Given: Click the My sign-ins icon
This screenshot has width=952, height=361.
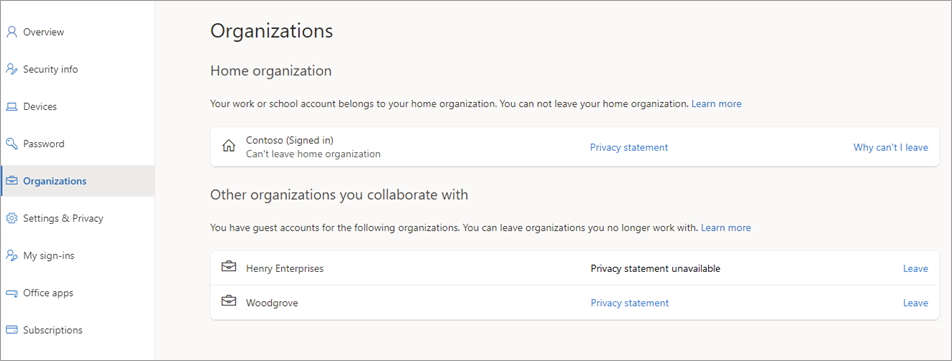Looking at the screenshot, I should (x=12, y=255).
